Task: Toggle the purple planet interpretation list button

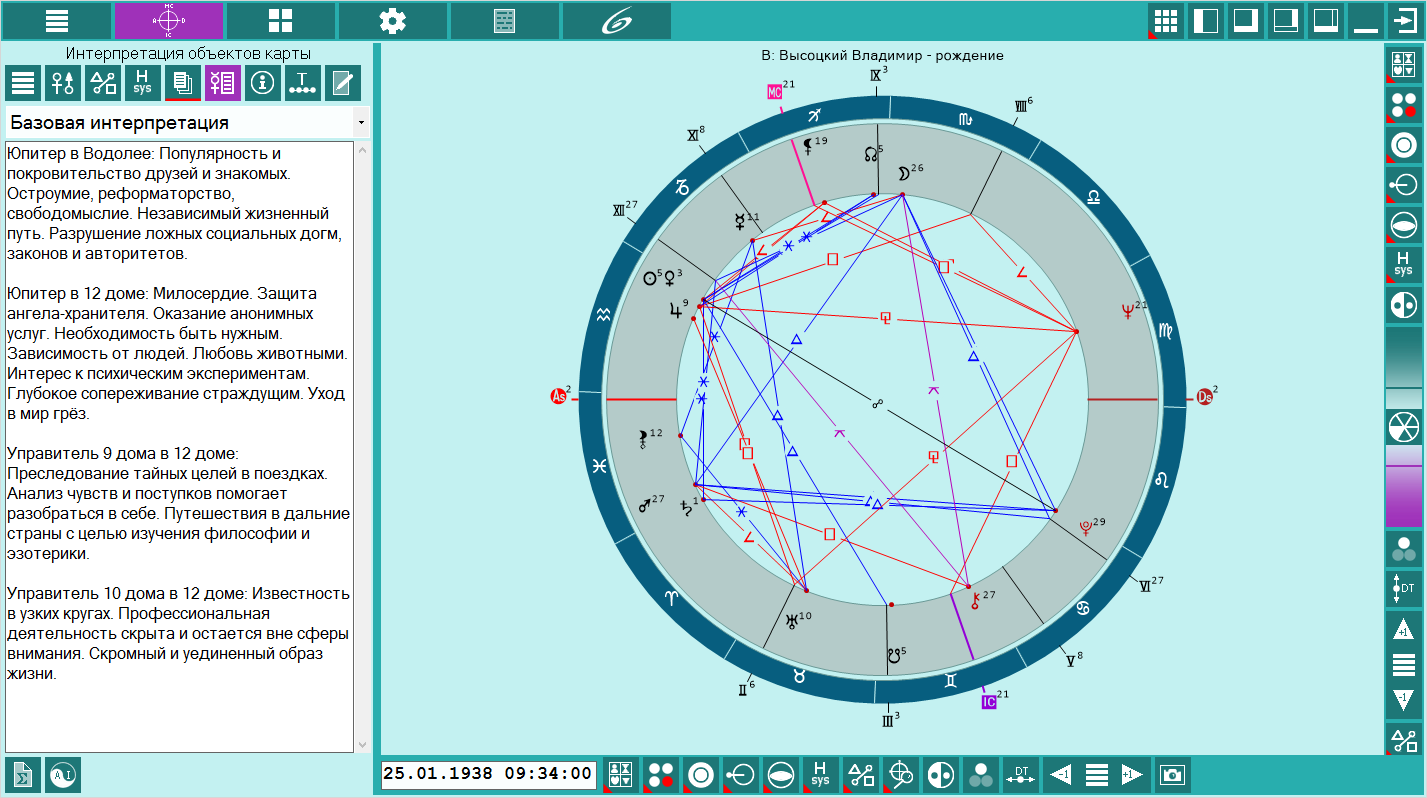Action: 223,83
